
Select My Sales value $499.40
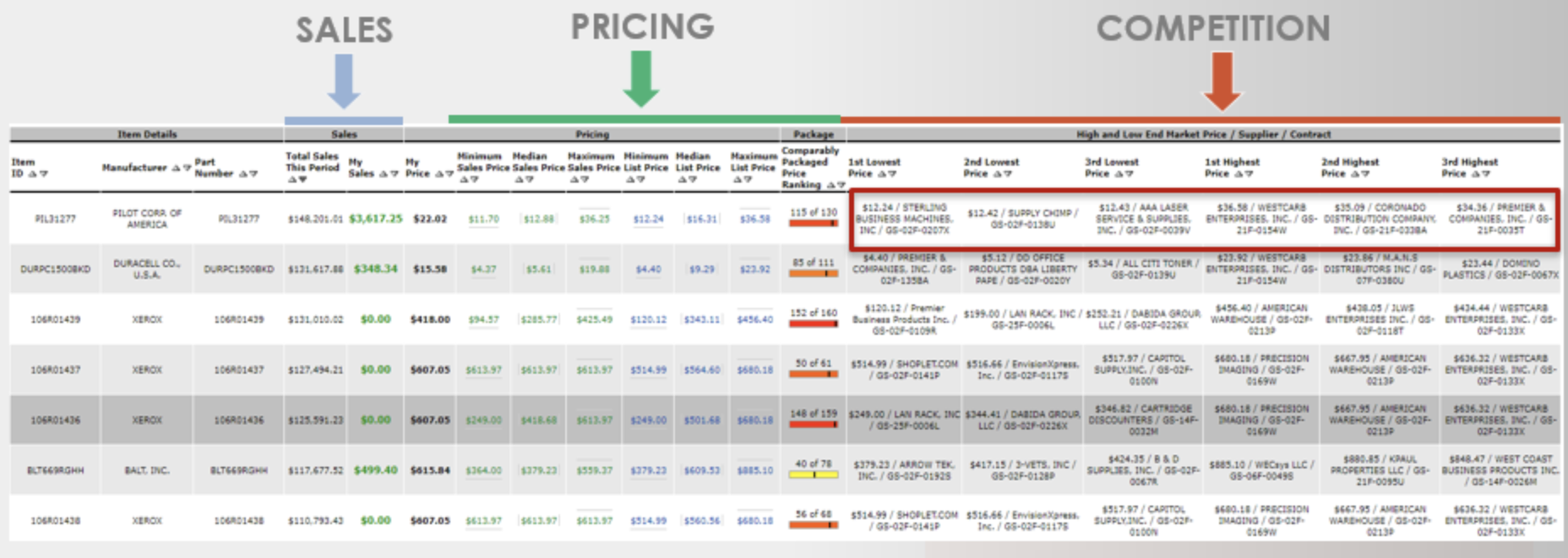pos(376,471)
